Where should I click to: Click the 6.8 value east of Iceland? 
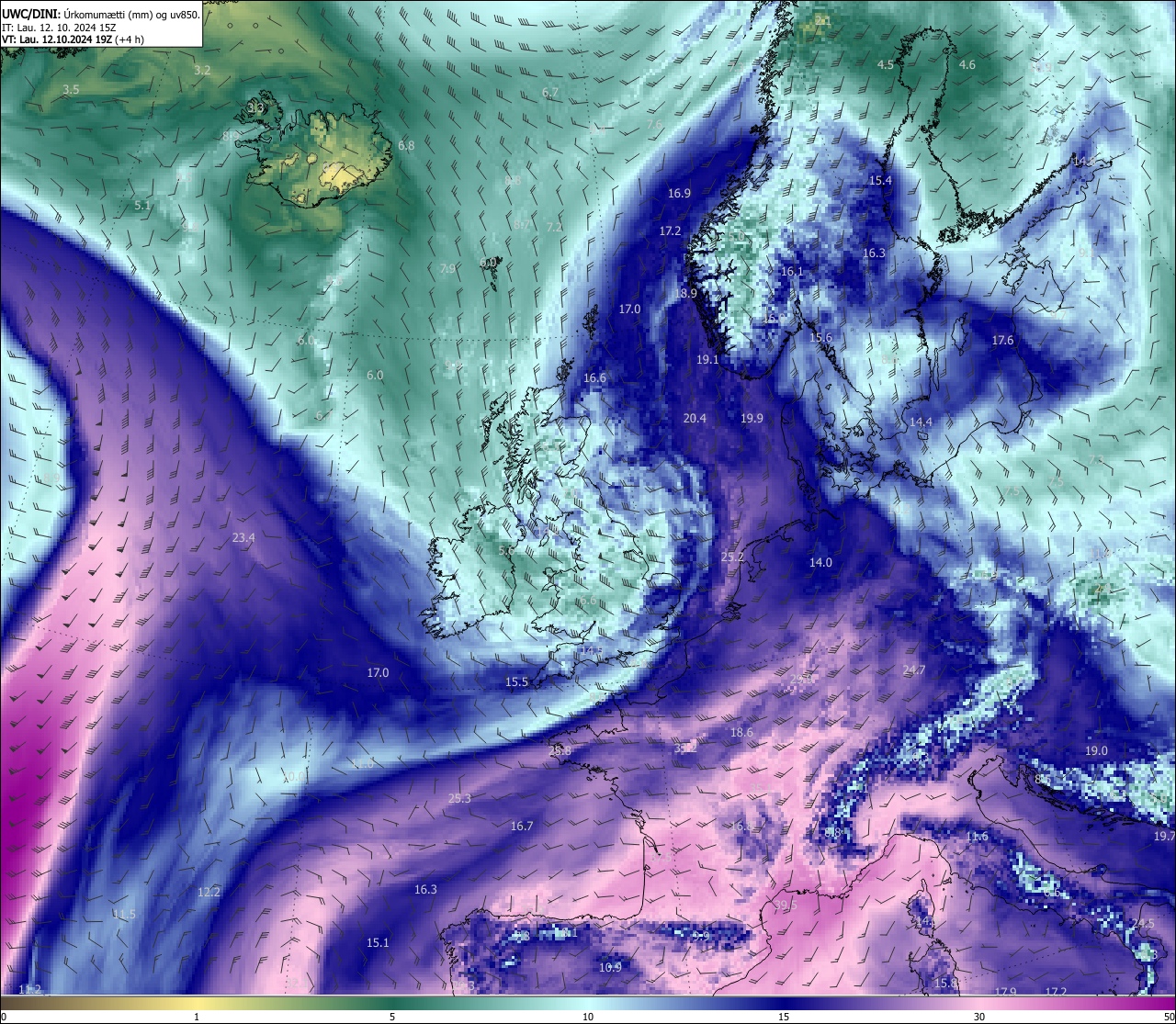(x=406, y=145)
